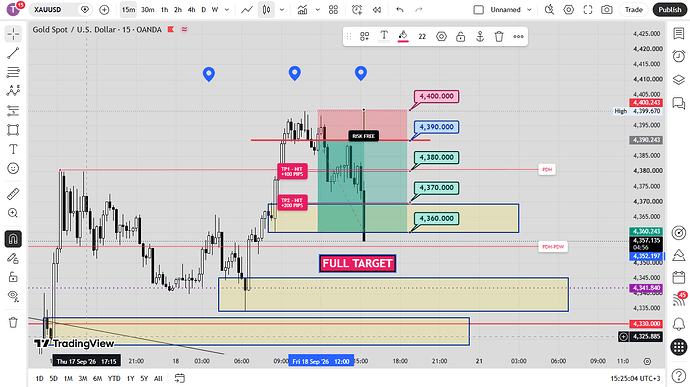The width and height of the screenshot is (690, 387).
Task: Open the emoji icons tool
Action: pos(13,168)
